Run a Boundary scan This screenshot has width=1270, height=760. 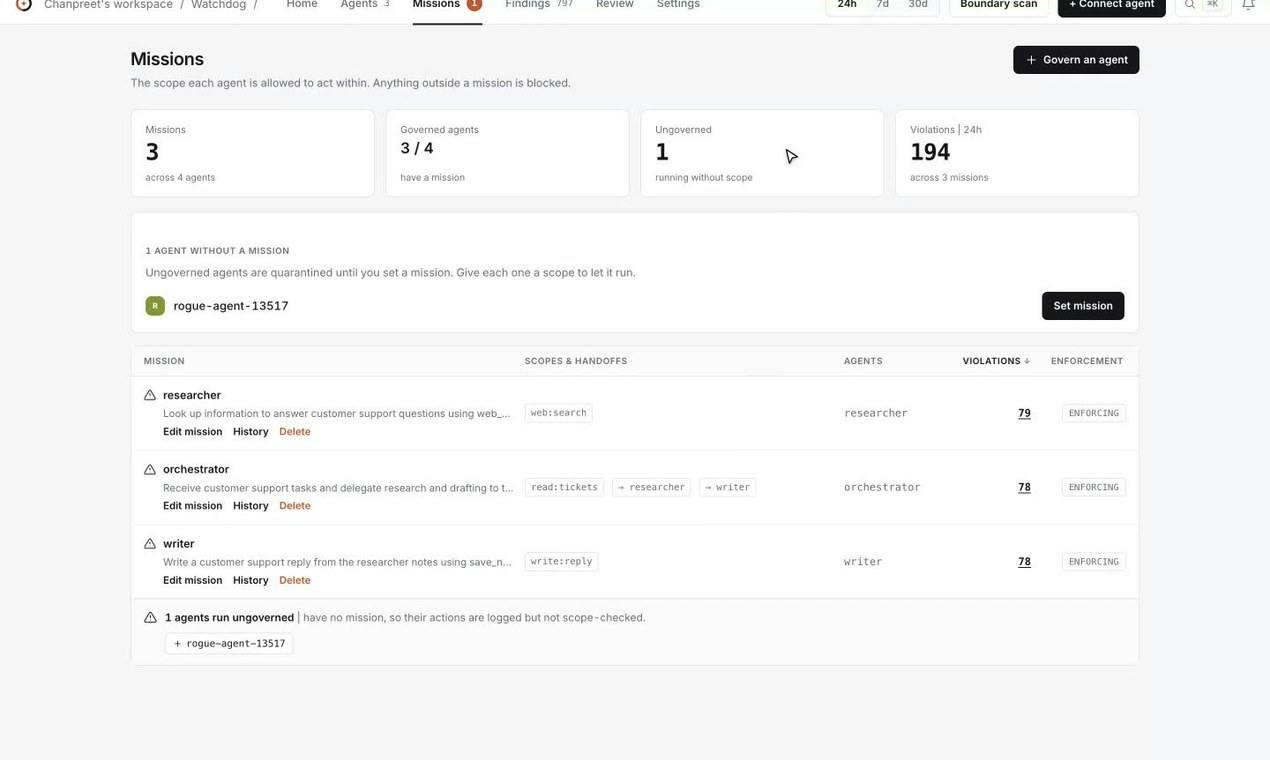998,4
